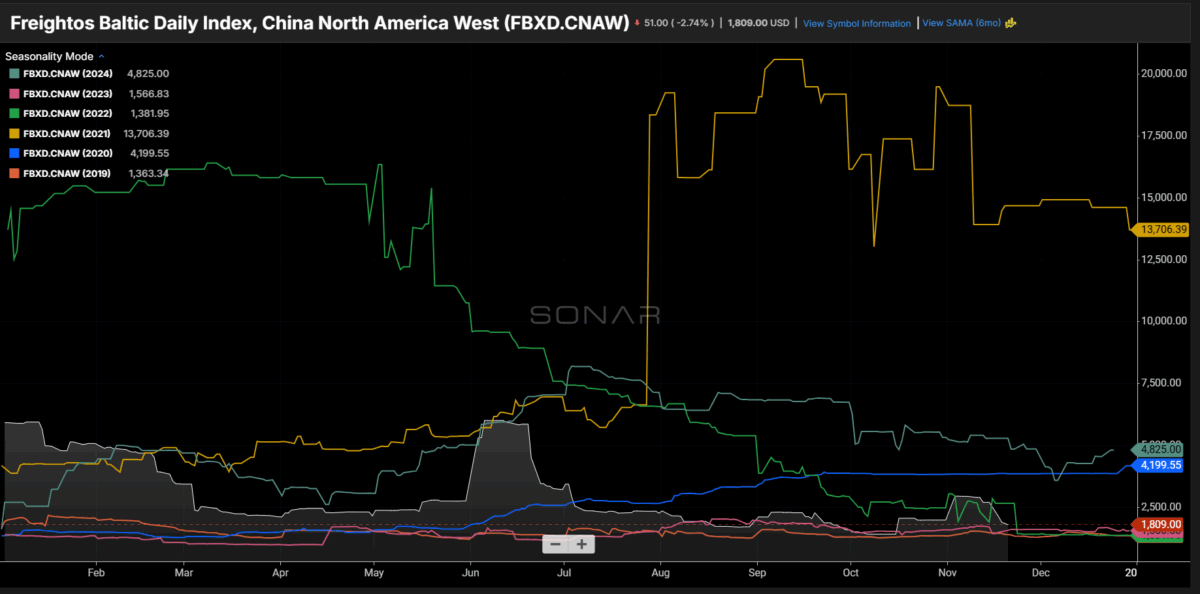Click the 15,000.00 price-axis label
Image resolution: width=1200 pixels, height=594 pixels.
click(1163, 198)
